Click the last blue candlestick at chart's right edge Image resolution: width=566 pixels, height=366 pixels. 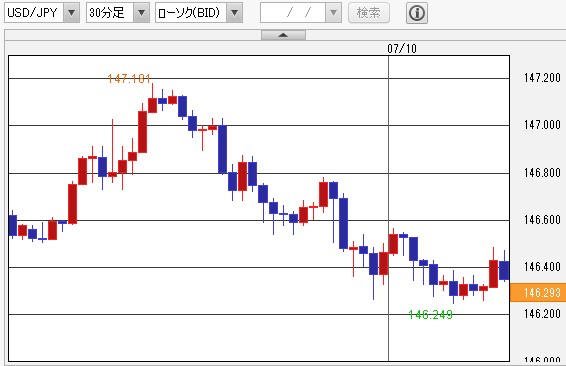(x=504, y=270)
